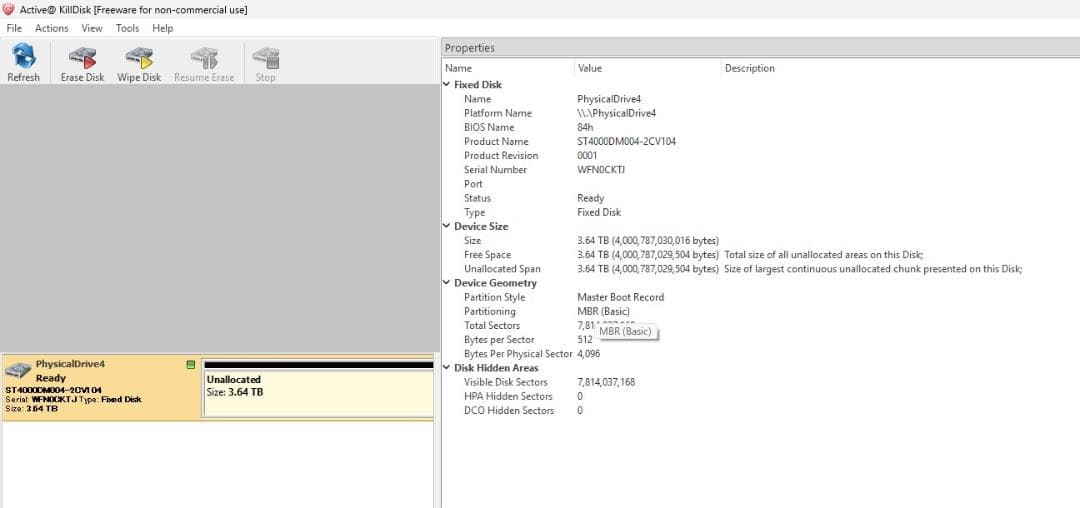Click the black usage bar above Unallocated
Viewport: 1080px width, 508px height.
coord(318,365)
